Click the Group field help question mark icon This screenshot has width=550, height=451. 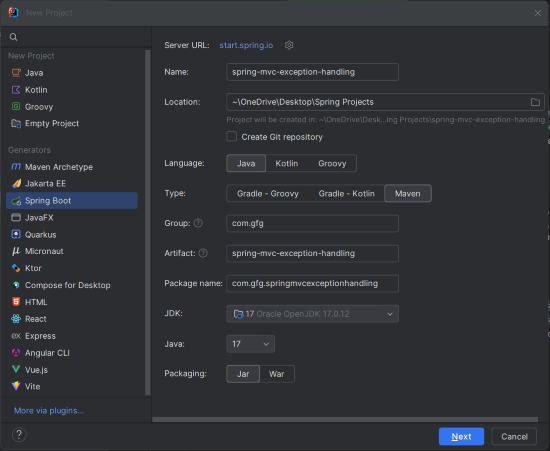click(198, 223)
